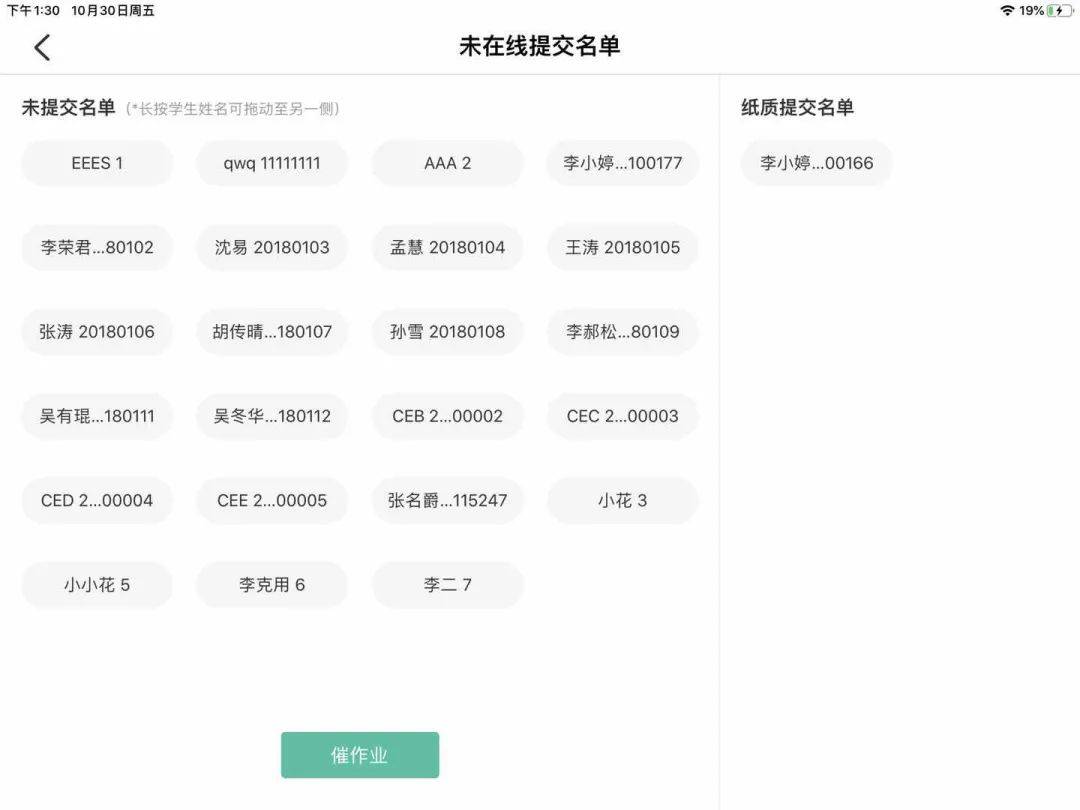Screen dimensions: 1080x810
Task: Select student chip 李二 7
Action: pos(448,585)
